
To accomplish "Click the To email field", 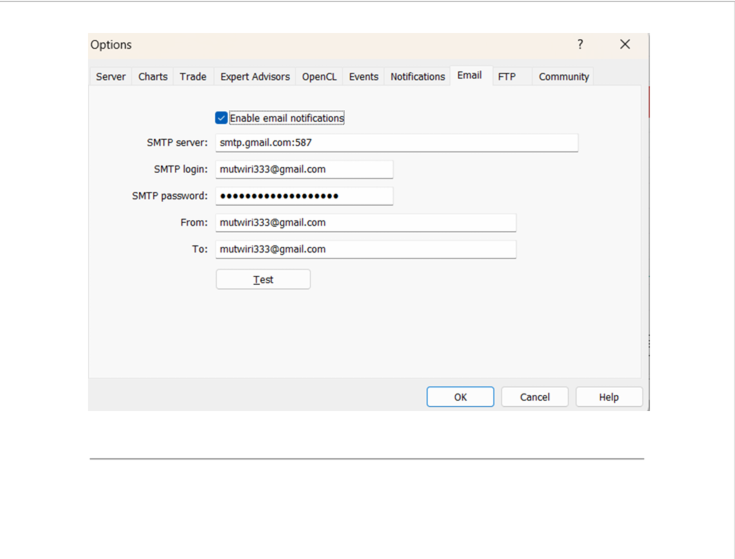I will pyautogui.click(x=366, y=250).
